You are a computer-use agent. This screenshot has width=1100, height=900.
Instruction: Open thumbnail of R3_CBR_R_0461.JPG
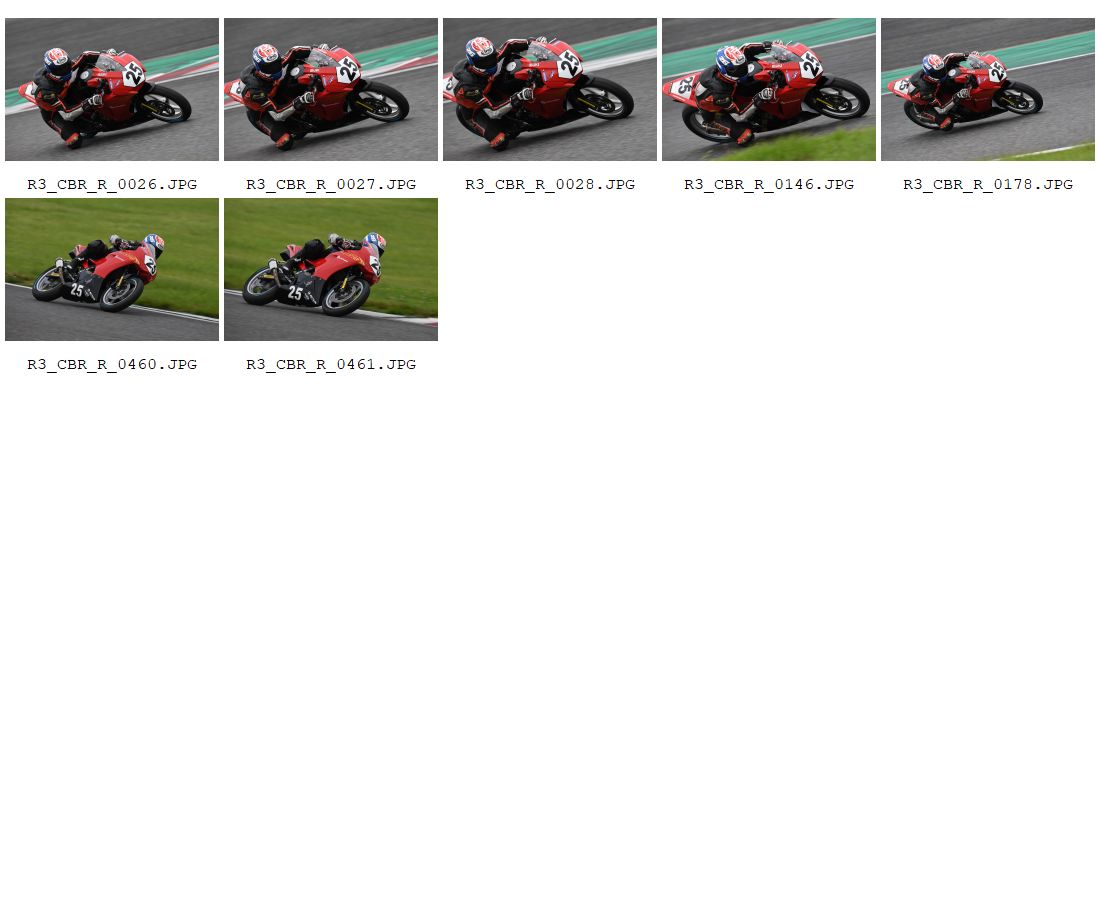[330, 269]
